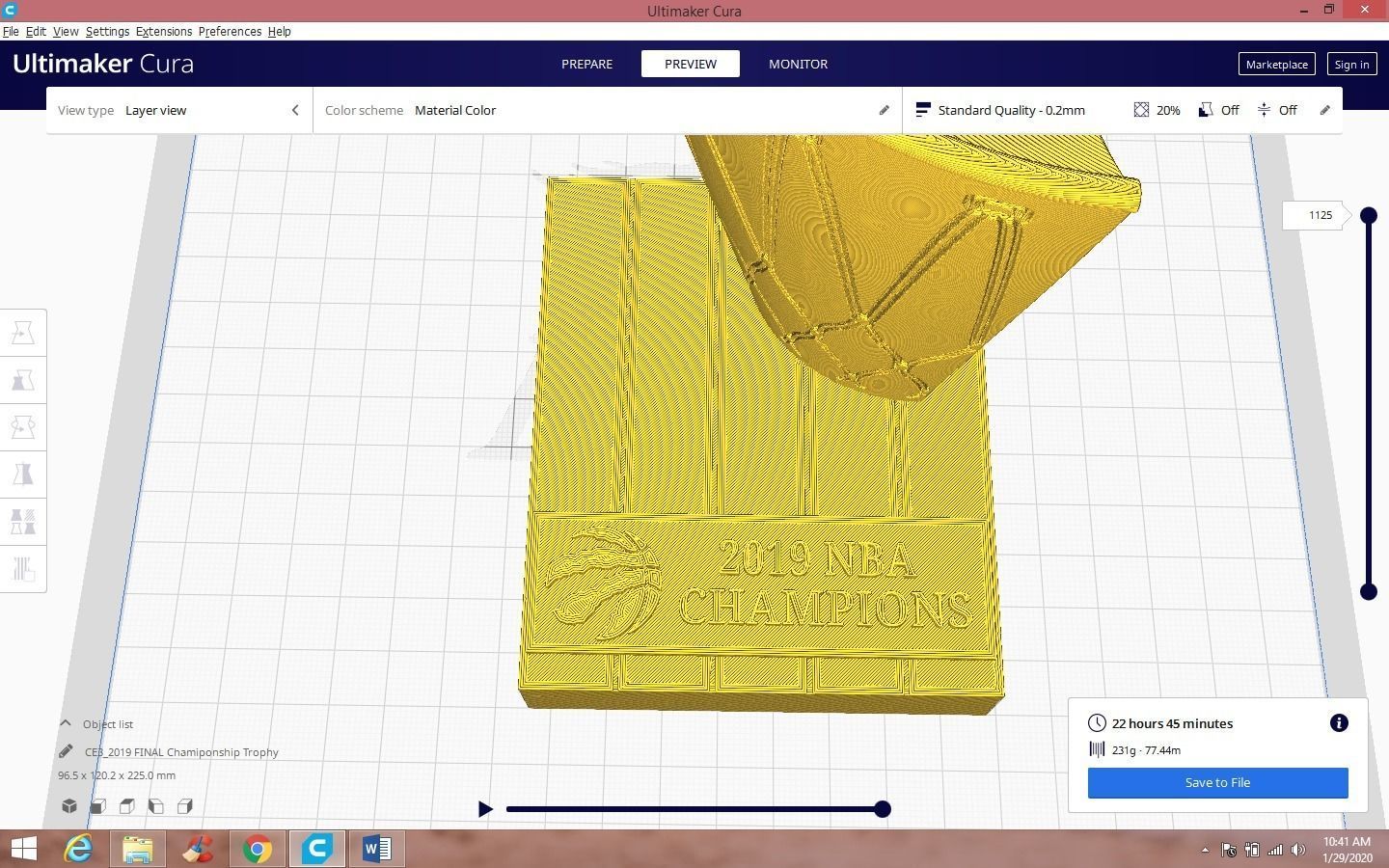The width and height of the screenshot is (1389, 868).
Task: Open the Per Model Settings tool
Action: (x=23, y=522)
